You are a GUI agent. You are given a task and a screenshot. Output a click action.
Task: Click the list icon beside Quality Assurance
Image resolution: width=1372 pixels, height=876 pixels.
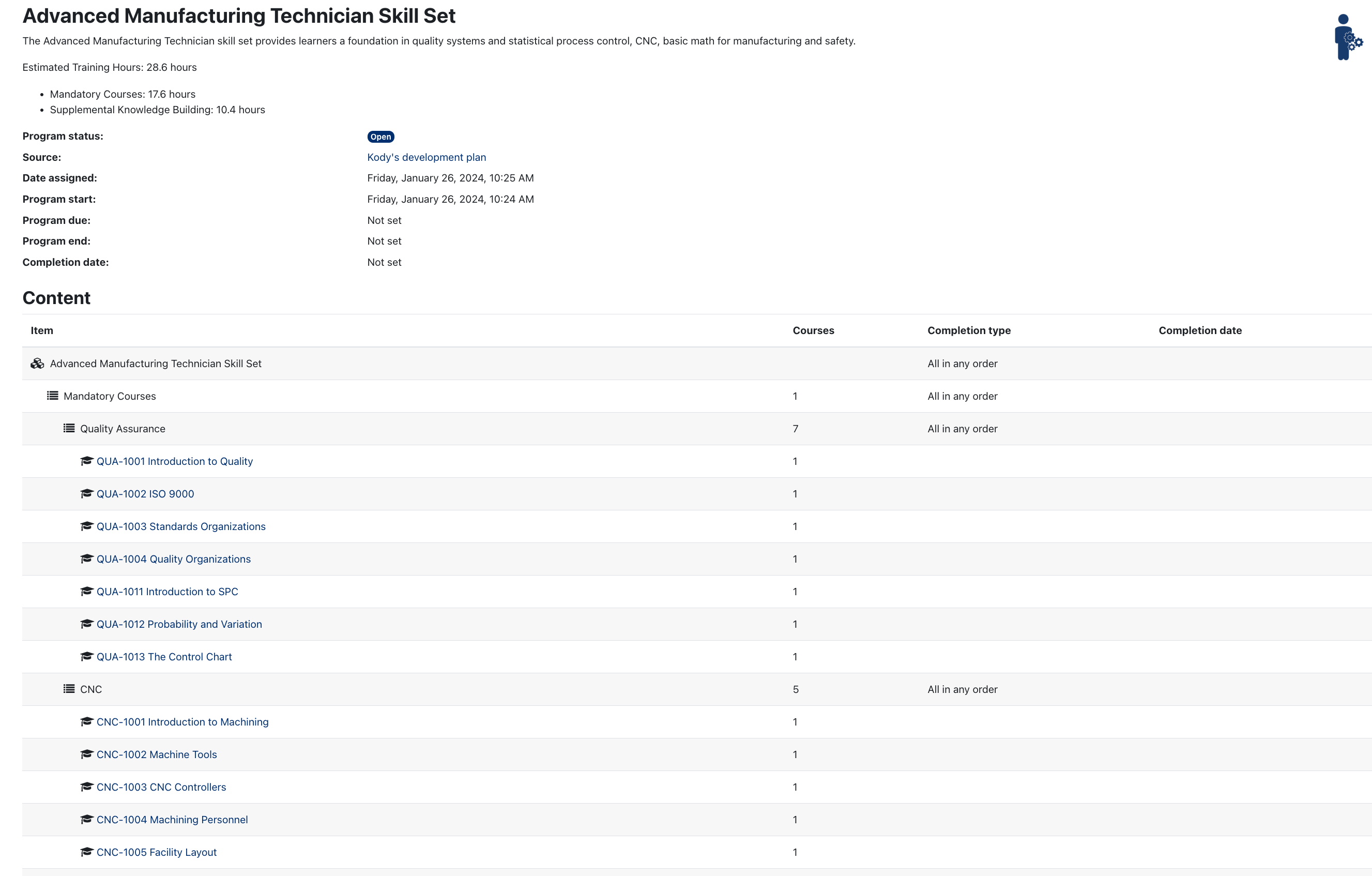(x=69, y=428)
